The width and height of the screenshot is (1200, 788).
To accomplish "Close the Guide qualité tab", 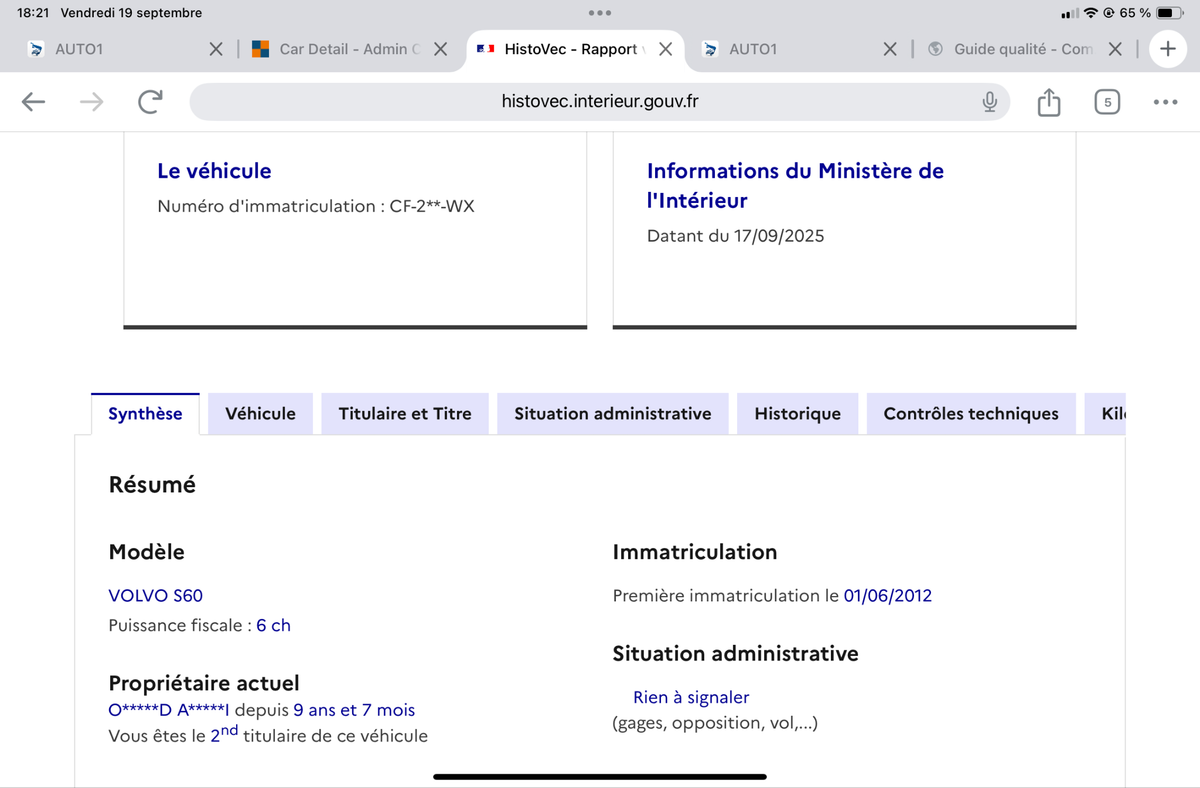I will 1116,49.
